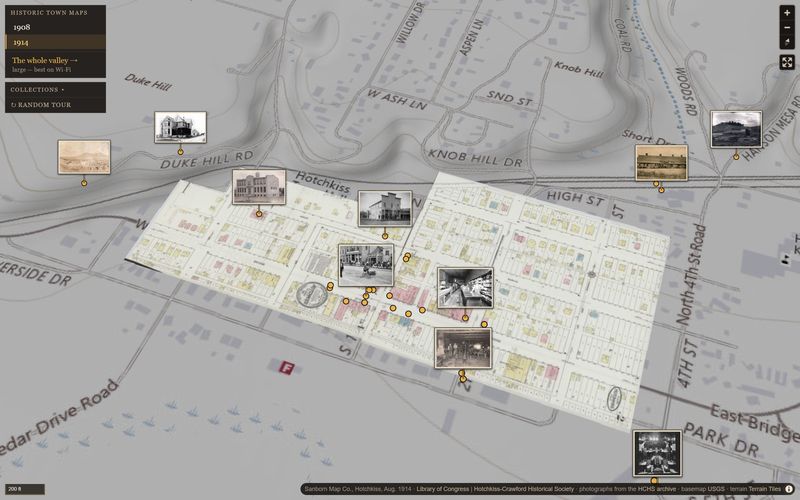Click red F fire station symbol

(287, 367)
